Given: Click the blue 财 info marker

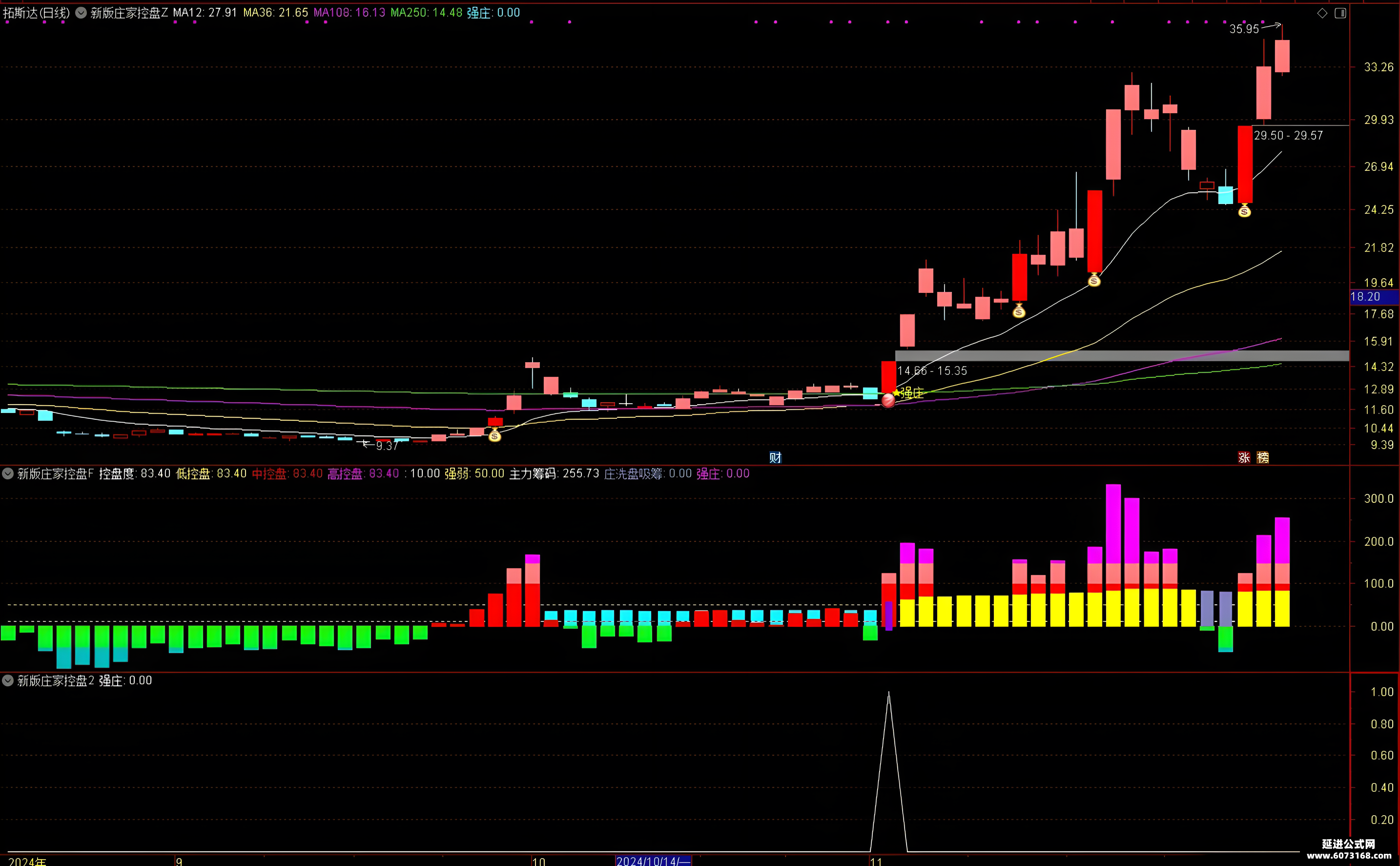Looking at the screenshot, I should pos(775,457).
